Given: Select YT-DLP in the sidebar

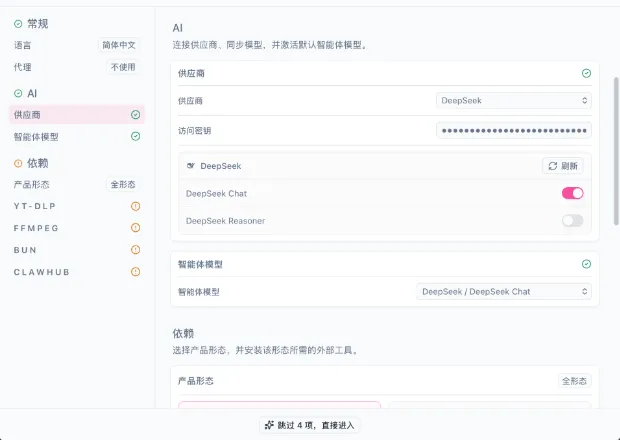Looking at the screenshot, I should [77, 206].
